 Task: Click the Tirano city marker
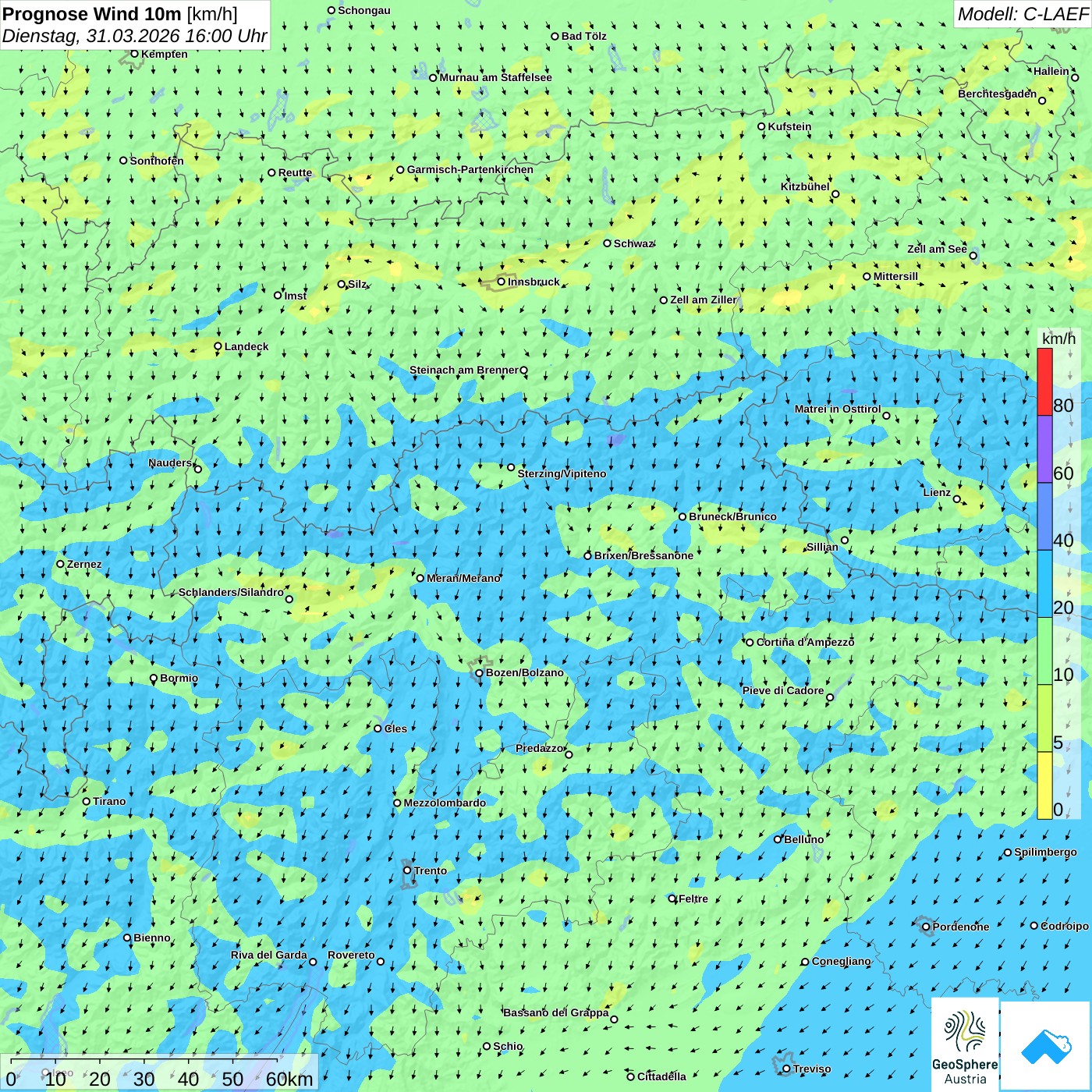pos(87,801)
